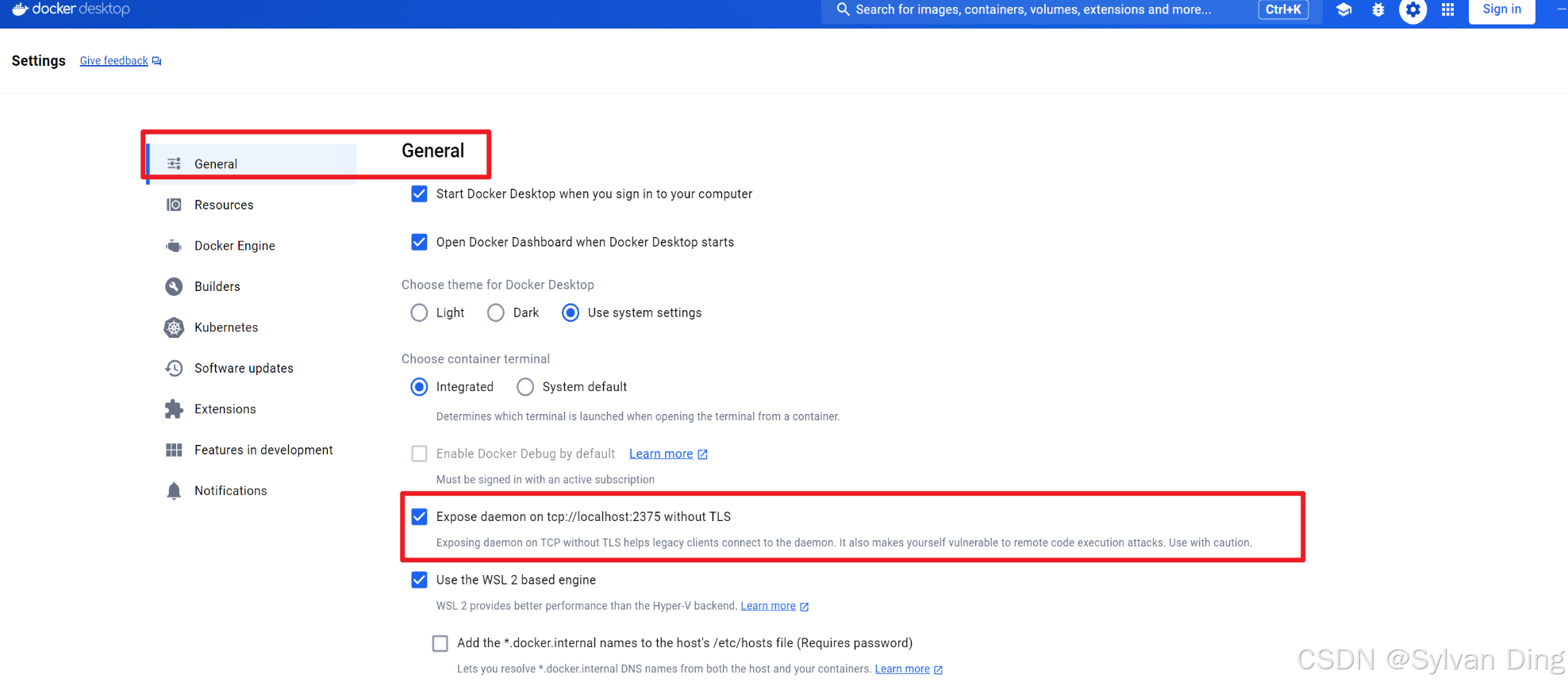Open Notifications settings section
The width and height of the screenshot is (1568, 686).
coord(252,491)
